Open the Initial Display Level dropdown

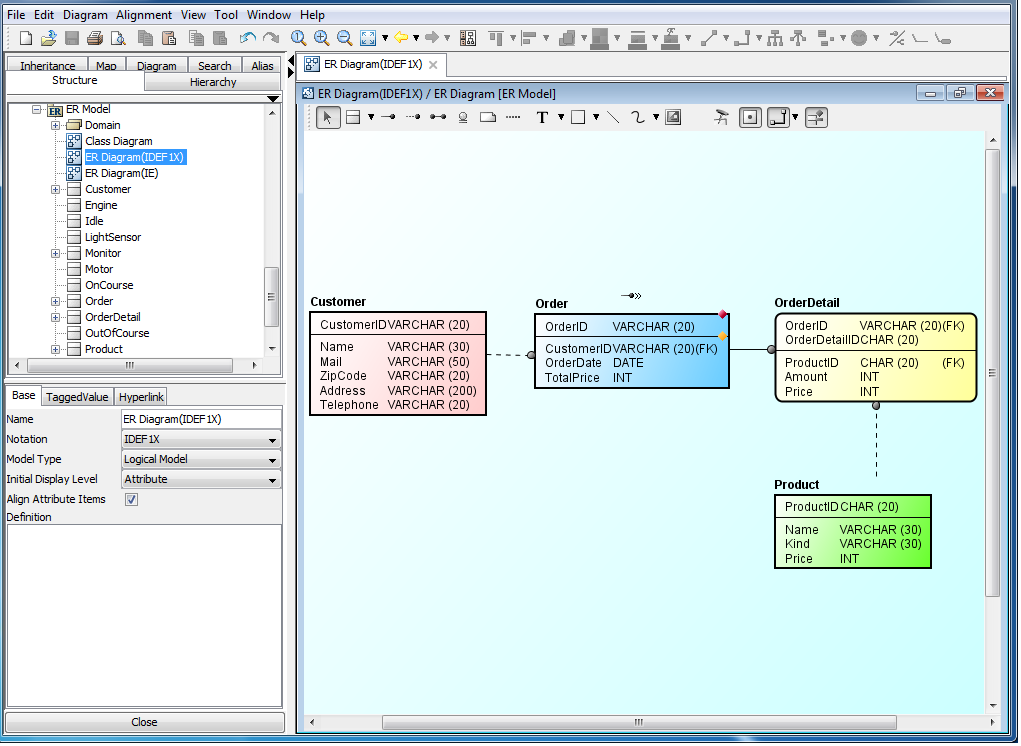[201, 480]
